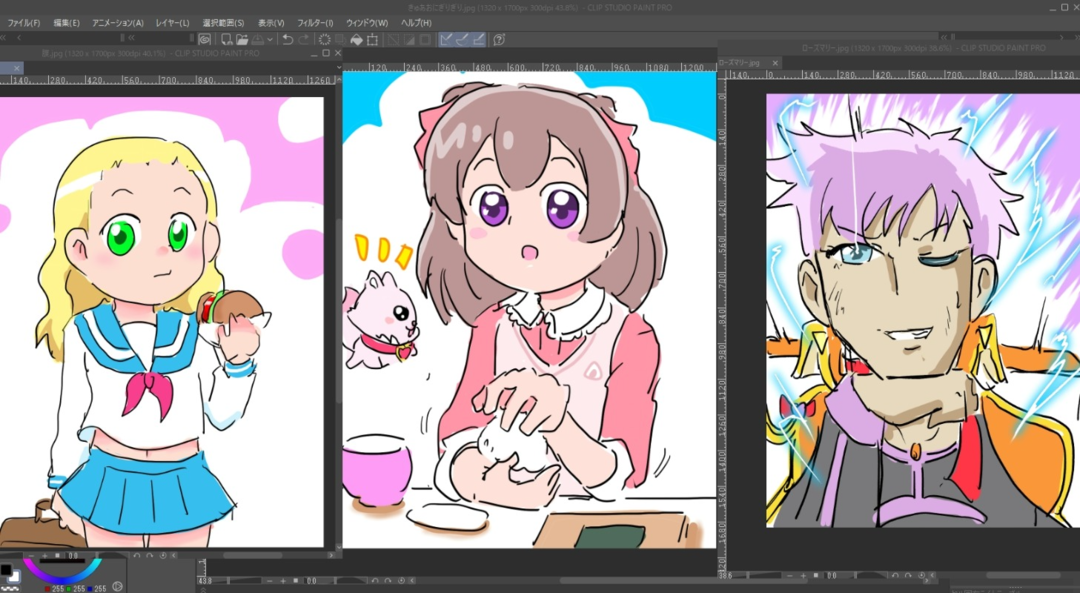Image resolution: width=1080 pixels, height=593 pixels.
Task: Select the black main color swatch
Action: (6, 570)
